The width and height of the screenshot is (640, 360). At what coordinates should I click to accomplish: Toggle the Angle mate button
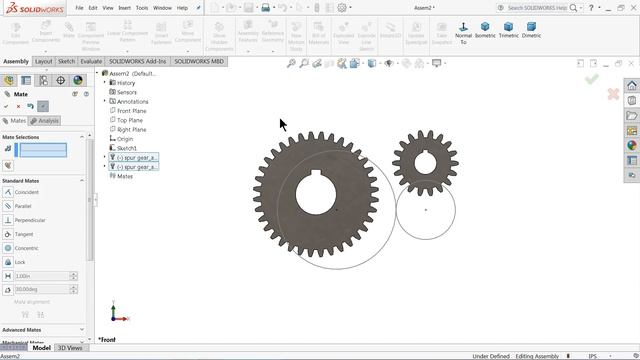click(x=8, y=289)
